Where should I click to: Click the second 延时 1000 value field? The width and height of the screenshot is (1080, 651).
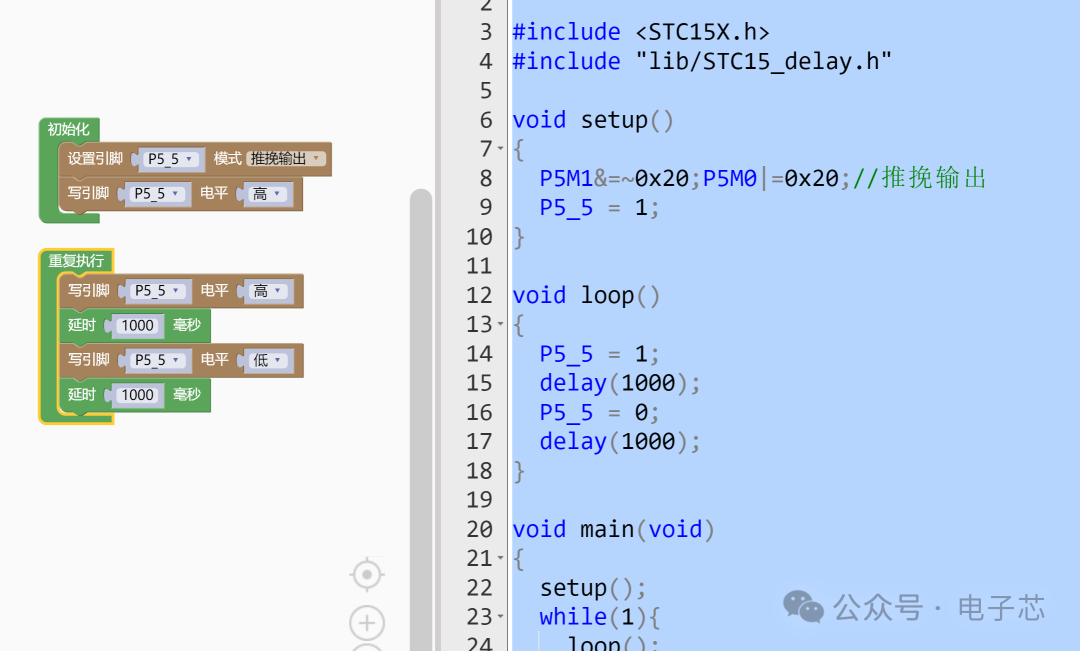coord(138,395)
